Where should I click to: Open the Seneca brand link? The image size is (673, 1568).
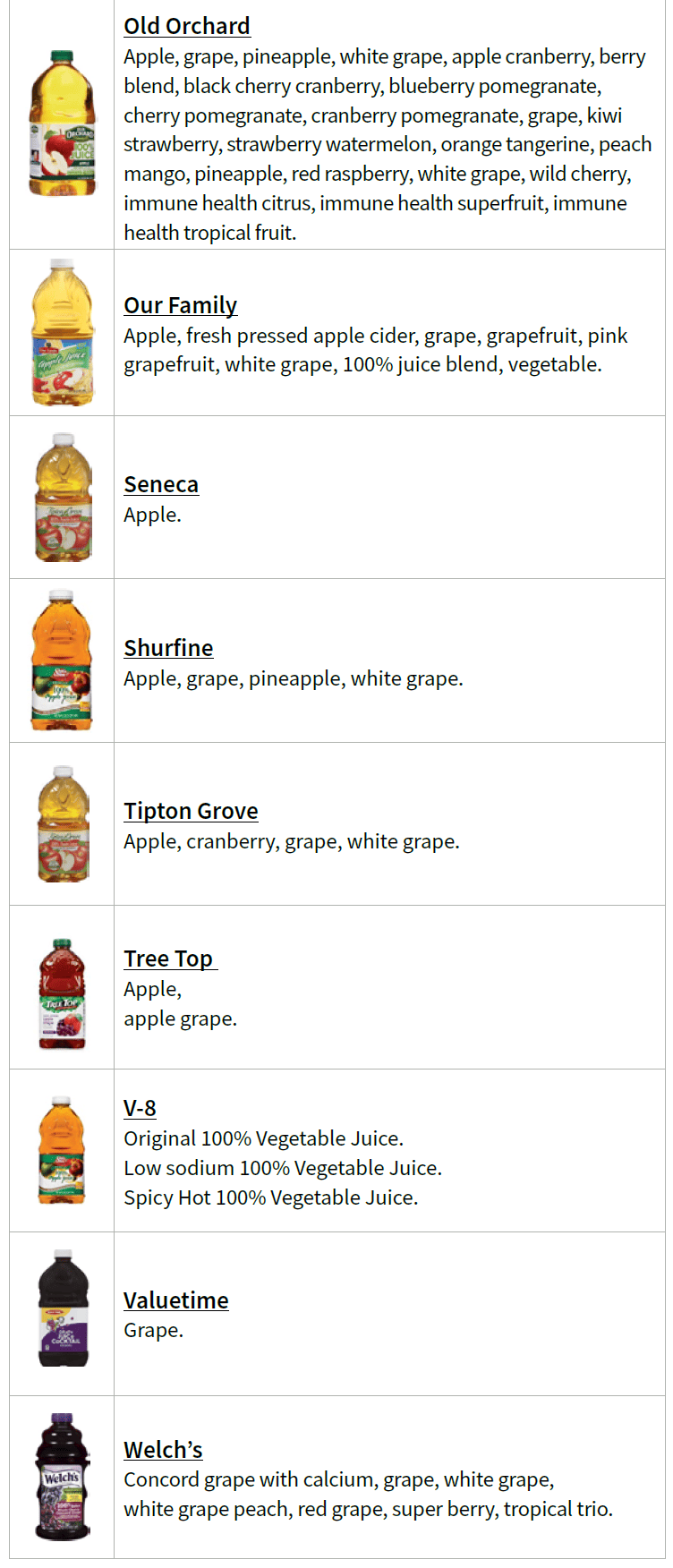pos(161,484)
